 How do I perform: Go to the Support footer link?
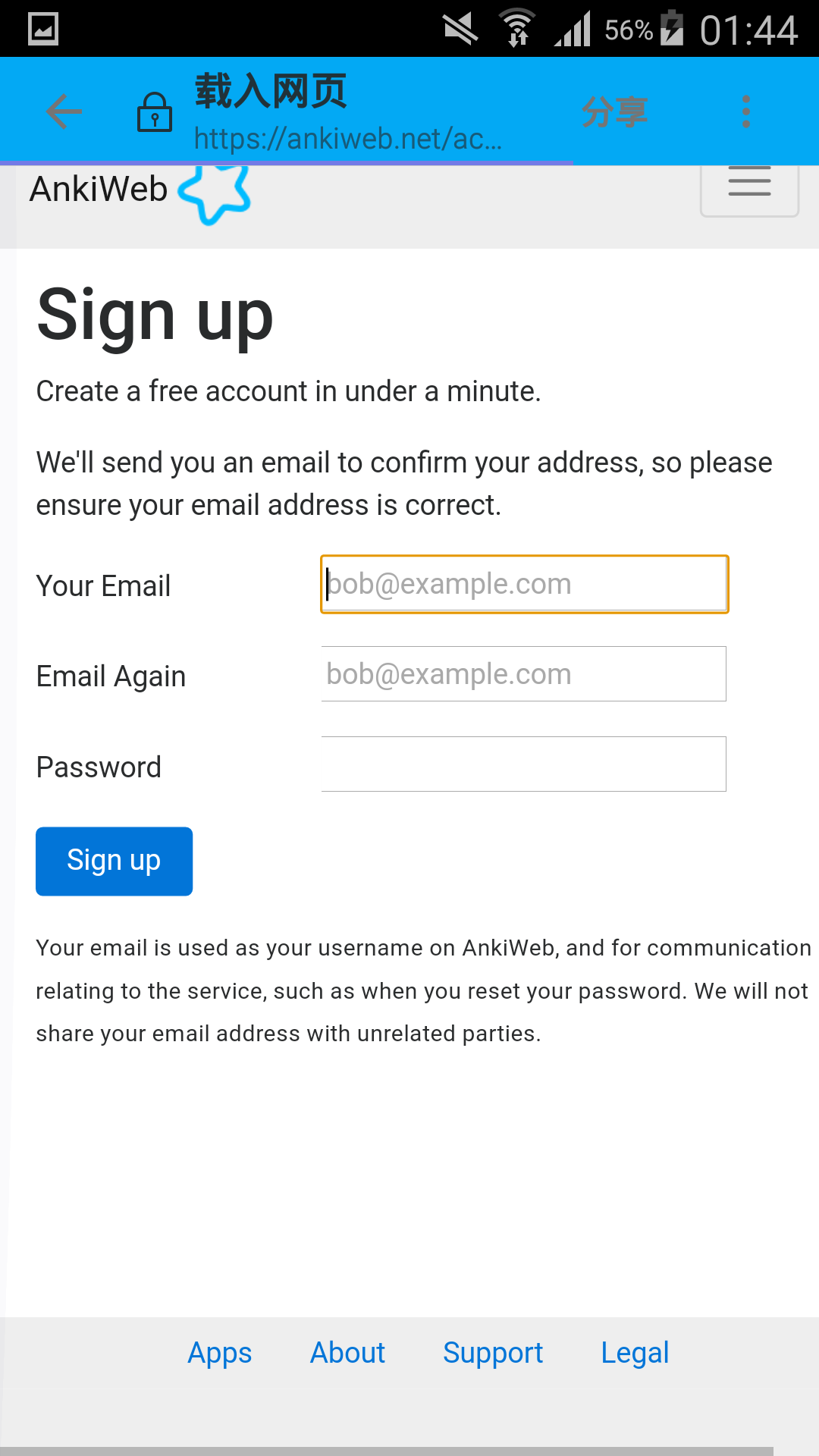493,1354
